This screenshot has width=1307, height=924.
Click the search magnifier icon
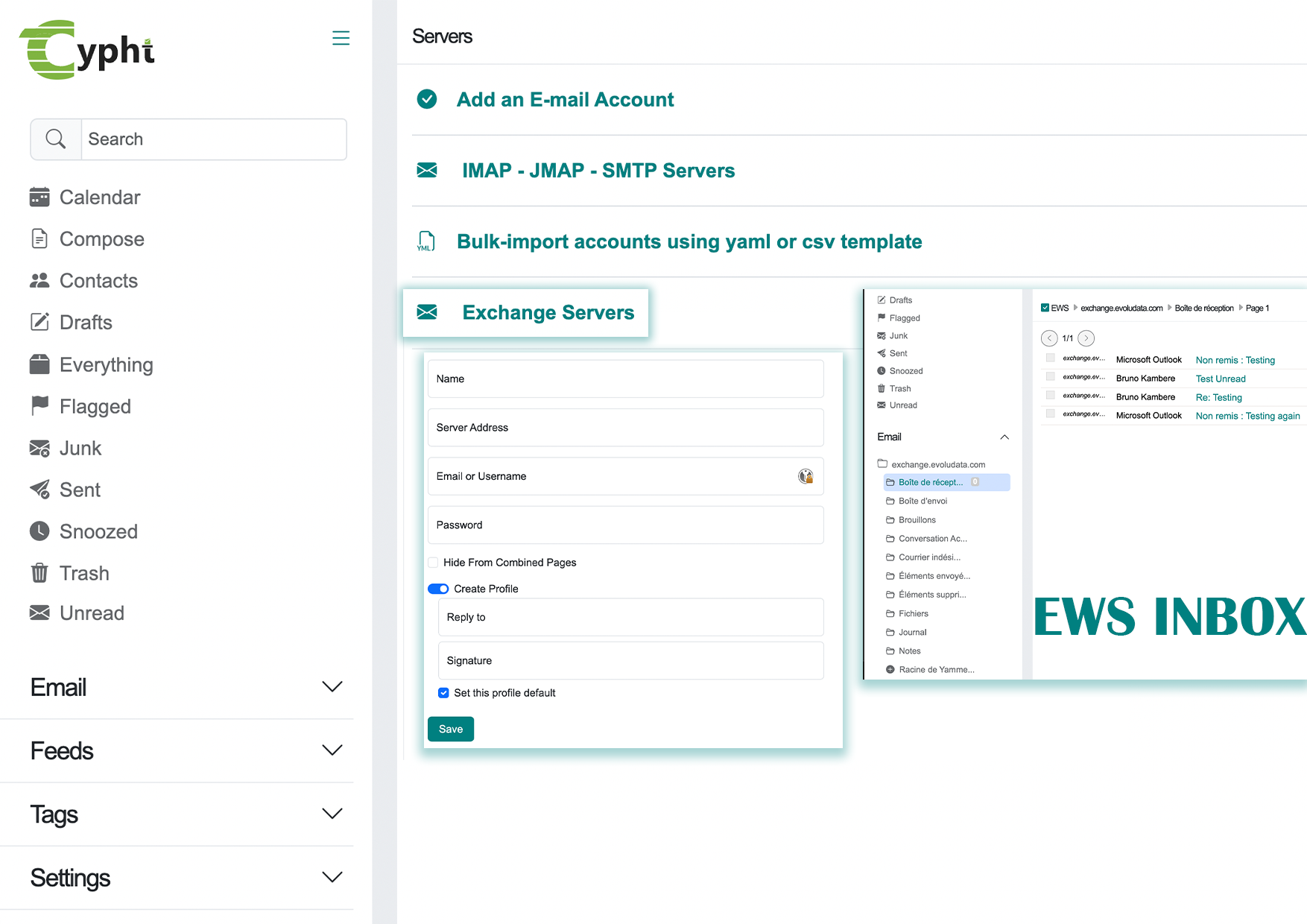55,139
